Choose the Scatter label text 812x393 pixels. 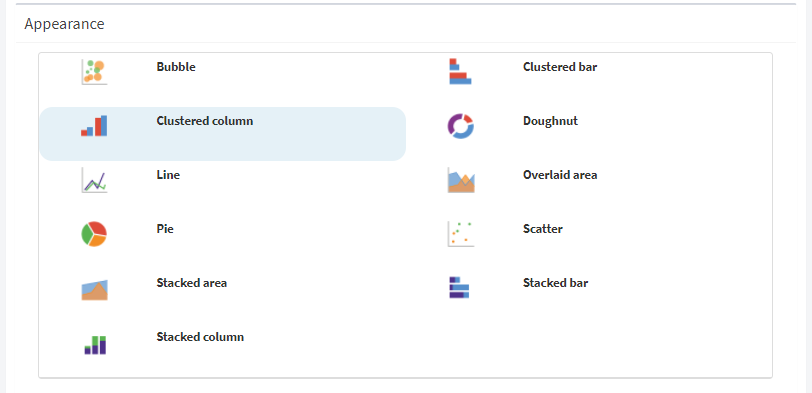point(543,229)
